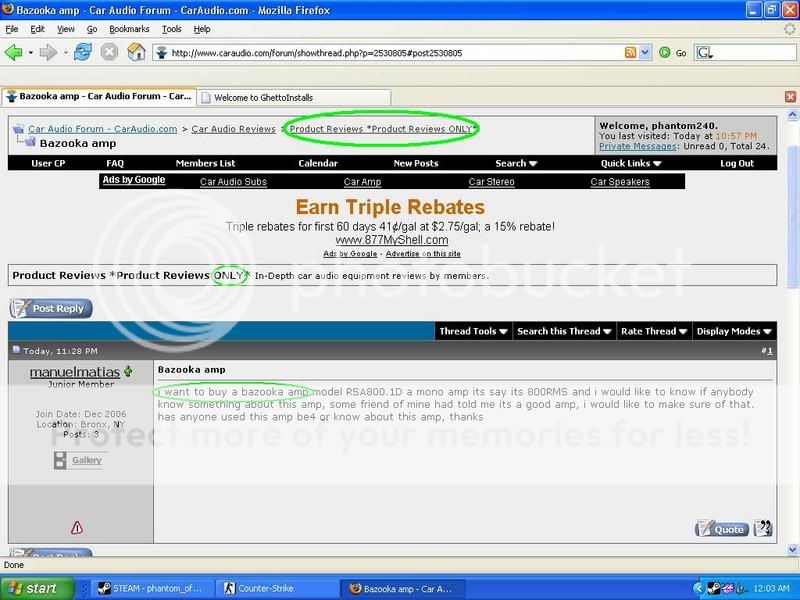Switch to Welcome to GhettoInstalls tab
Image resolution: width=800 pixels, height=600 pixels.
tap(294, 97)
